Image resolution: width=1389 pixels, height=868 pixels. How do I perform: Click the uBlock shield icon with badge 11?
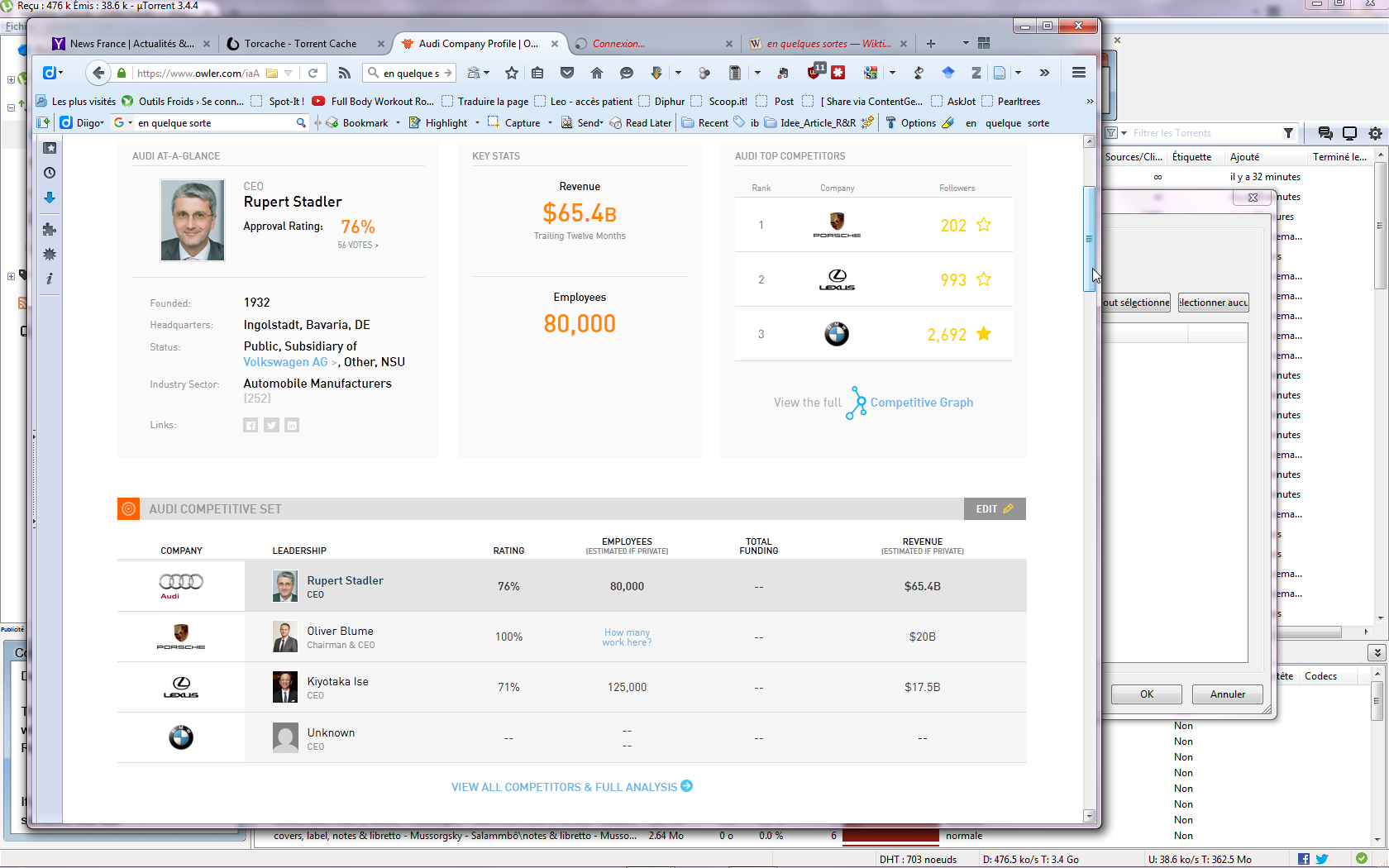click(815, 72)
